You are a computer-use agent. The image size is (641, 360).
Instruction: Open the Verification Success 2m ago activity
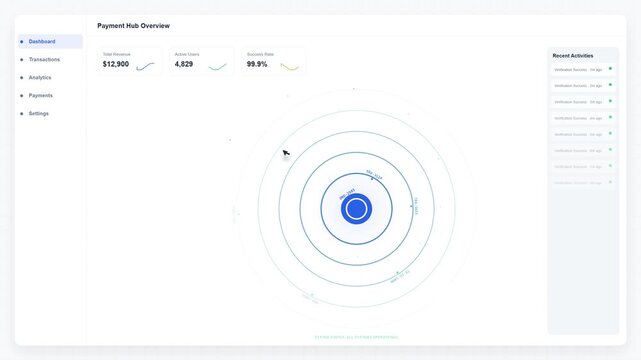583,86
